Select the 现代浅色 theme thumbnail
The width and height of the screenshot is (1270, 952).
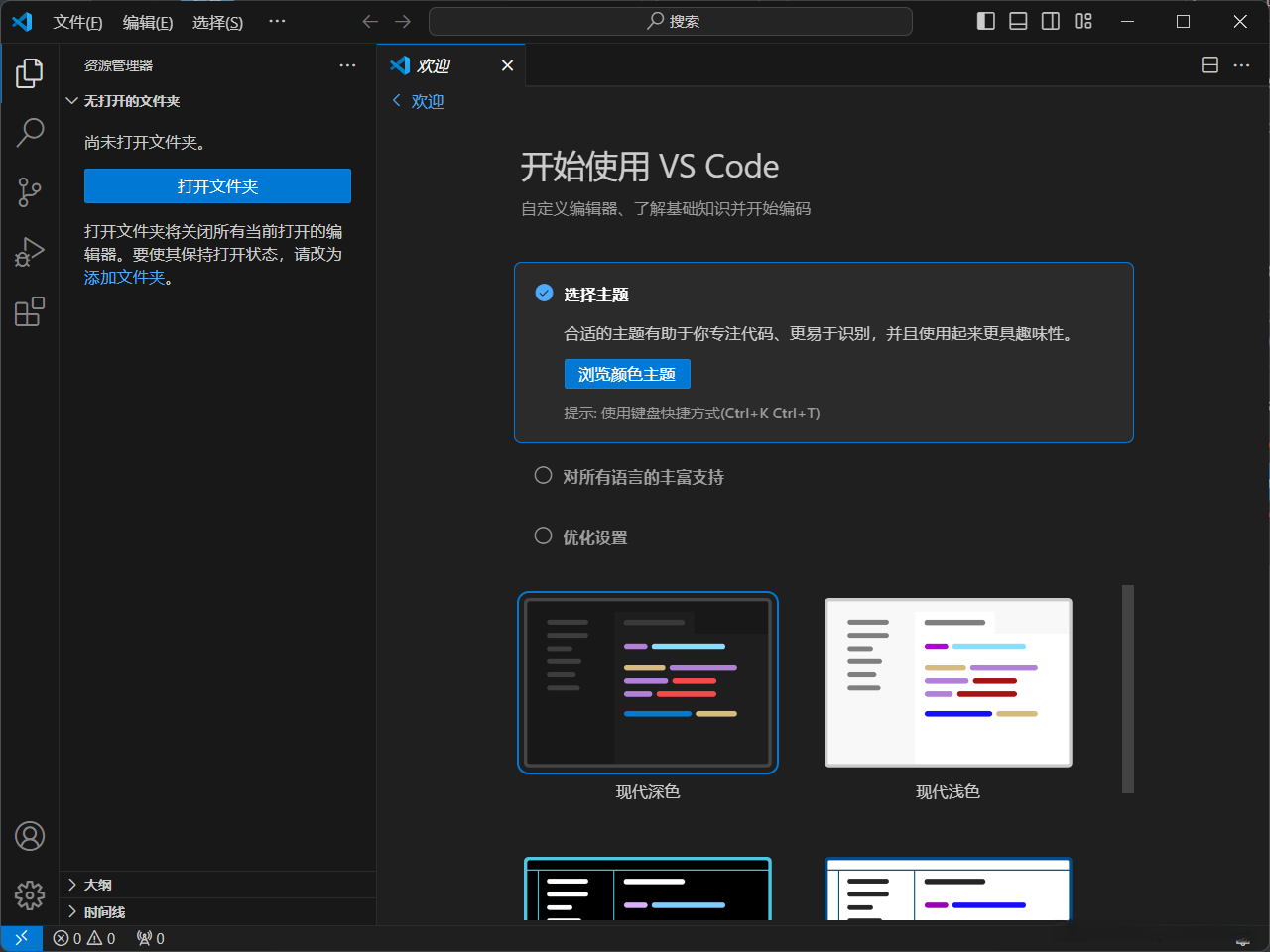[948, 681]
